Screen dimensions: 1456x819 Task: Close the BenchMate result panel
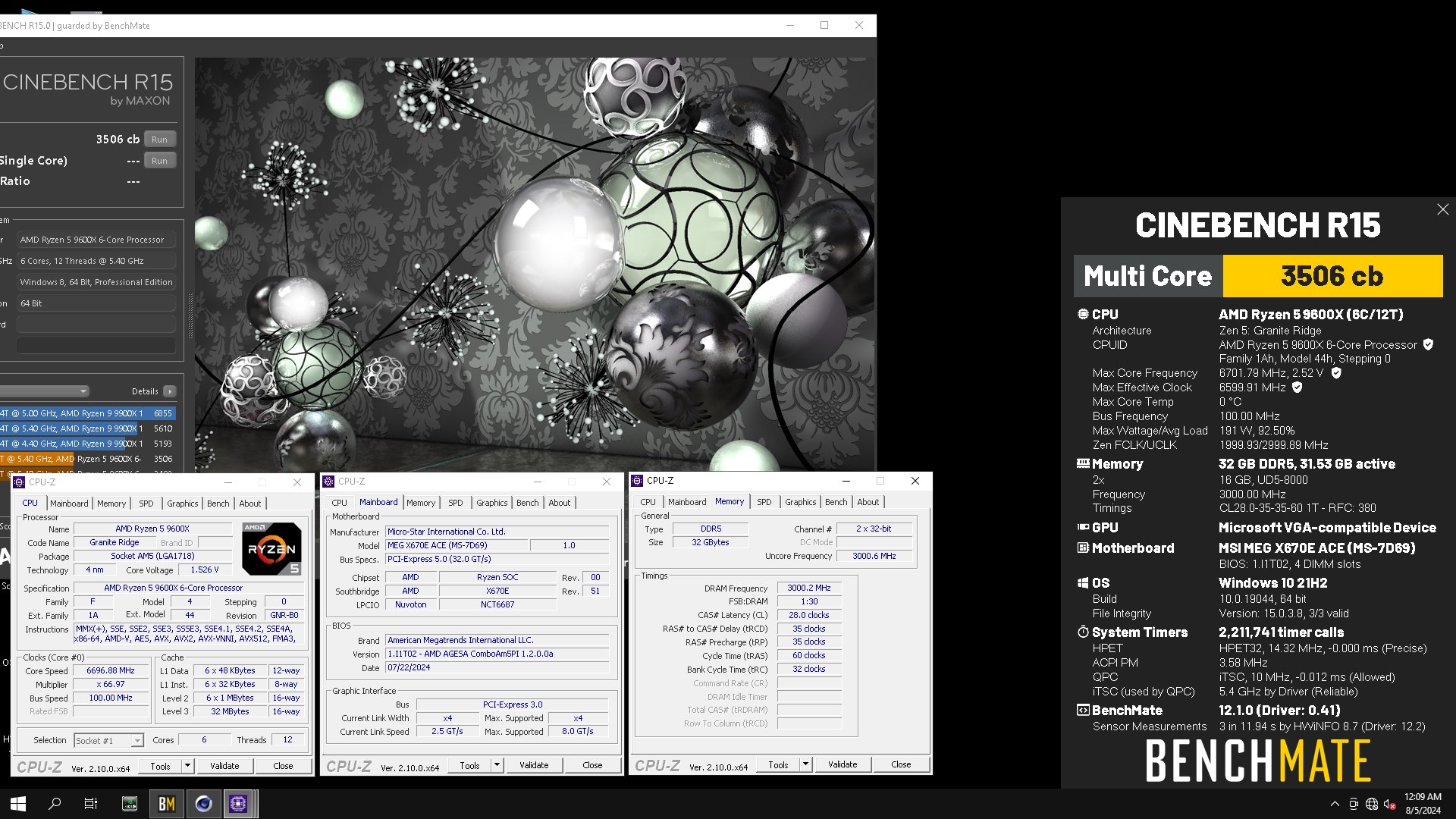(1443, 209)
